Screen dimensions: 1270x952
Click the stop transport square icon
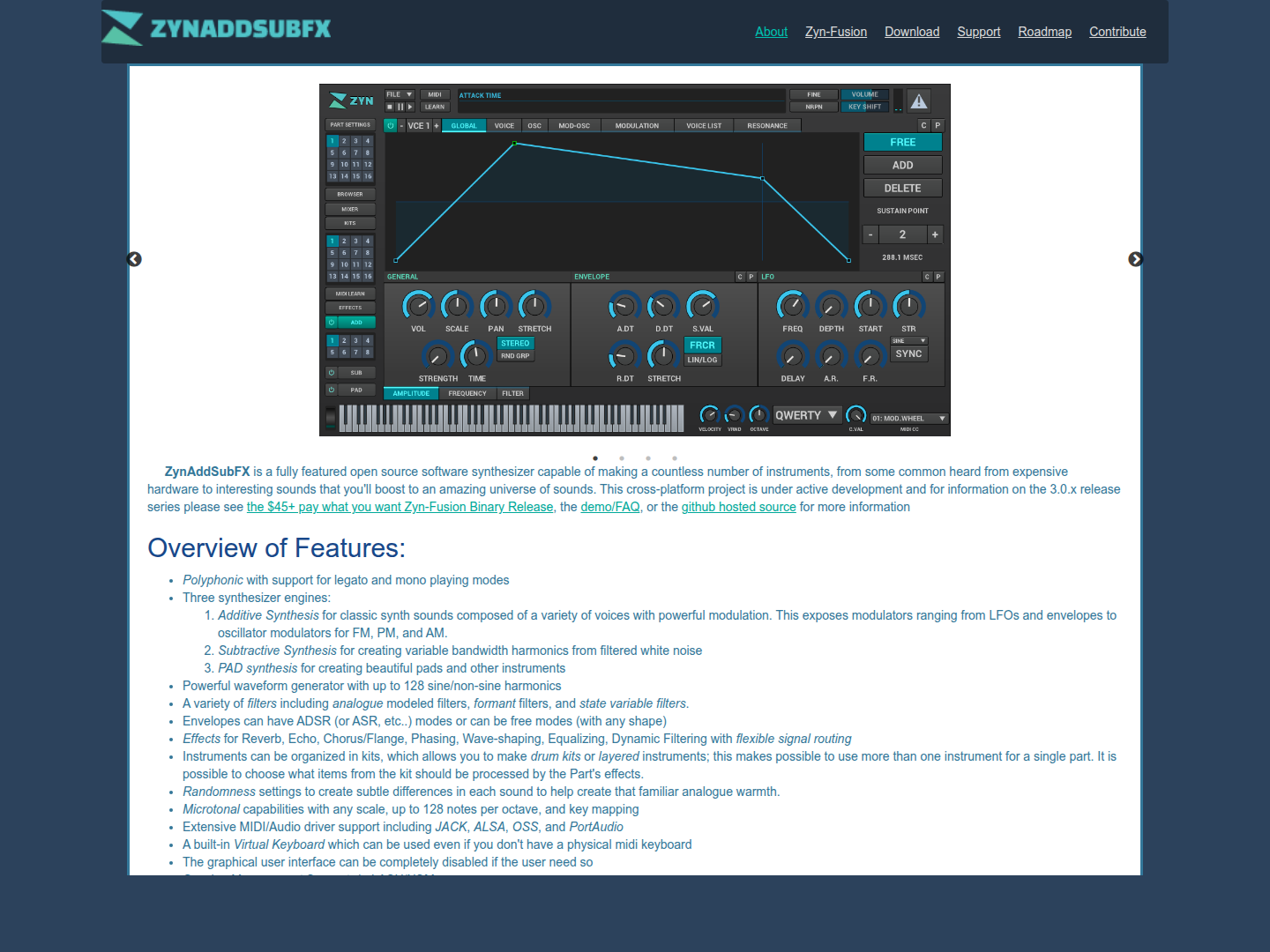tap(390, 107)
